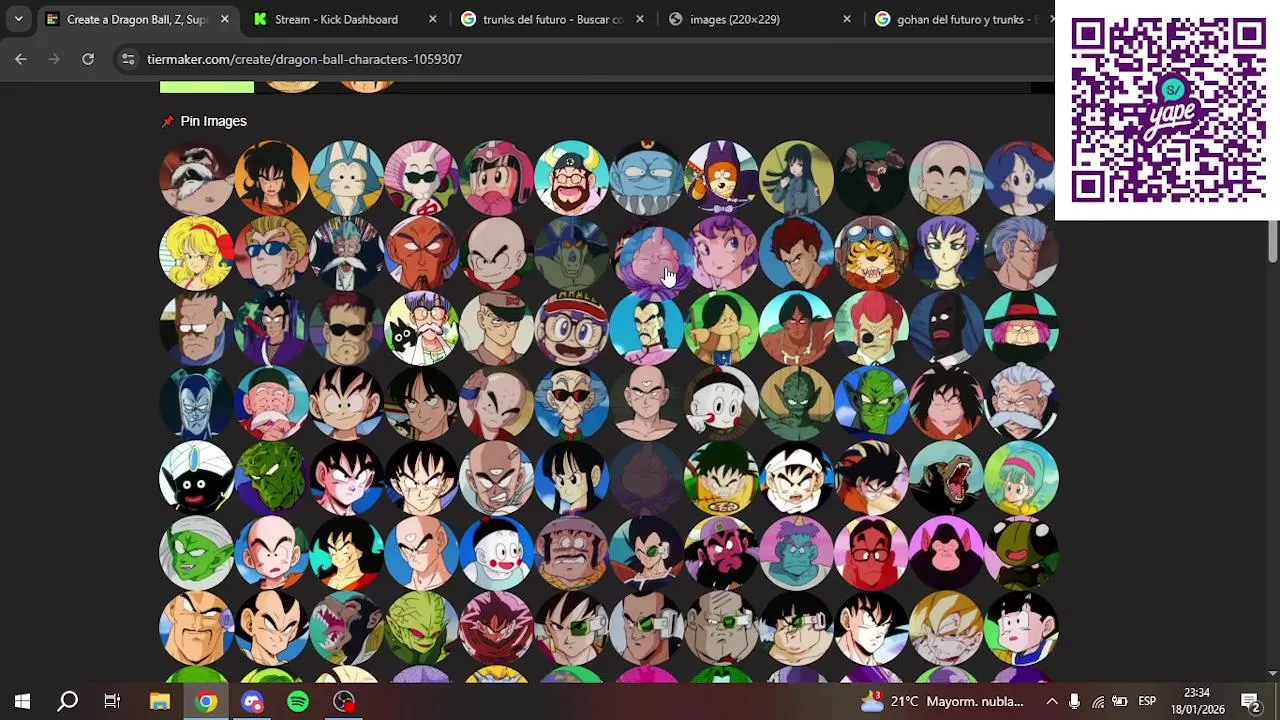1280x720 pixels.
Task: Click the Pin Images label
Action: [213, 121]
